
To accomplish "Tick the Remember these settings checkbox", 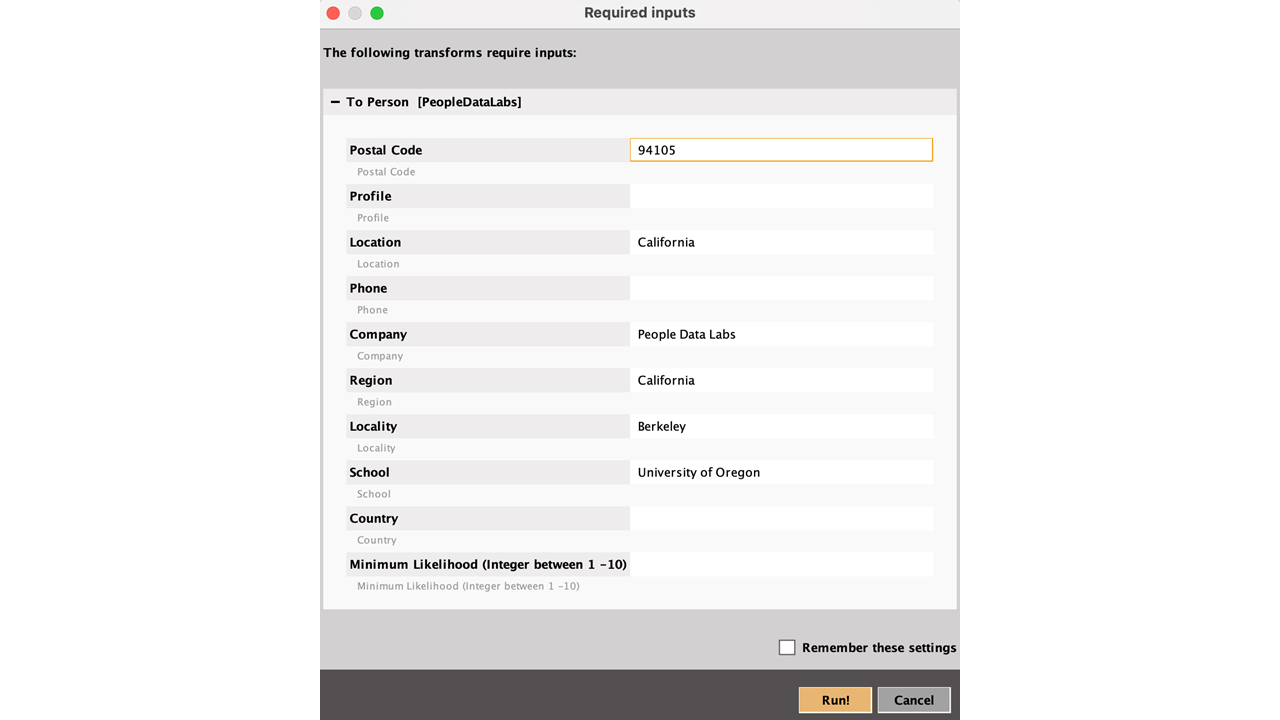I will (x=787, y=648).
